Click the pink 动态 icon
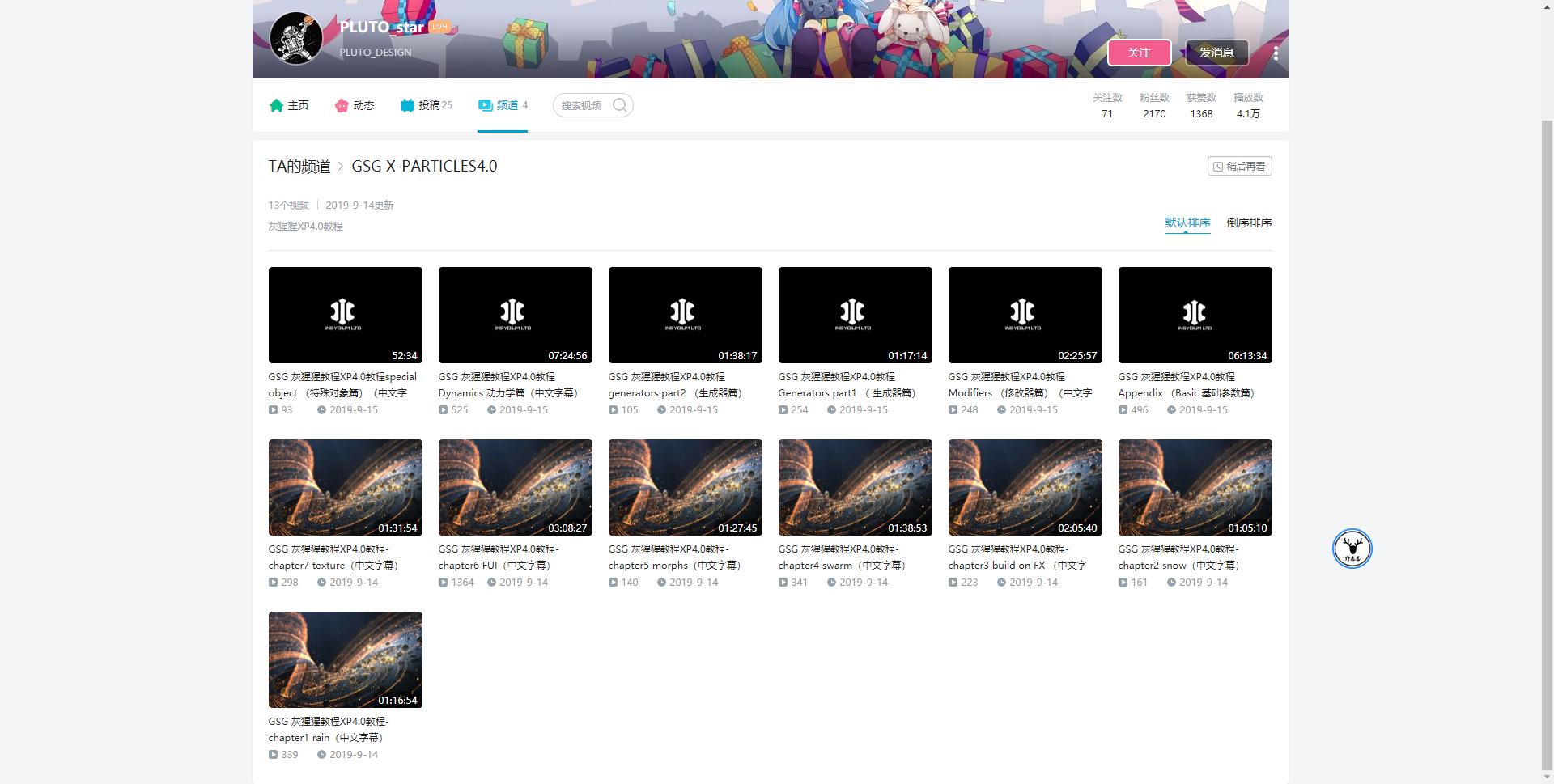The width and height of the screenshot is (1554, 784). [342, 105]
